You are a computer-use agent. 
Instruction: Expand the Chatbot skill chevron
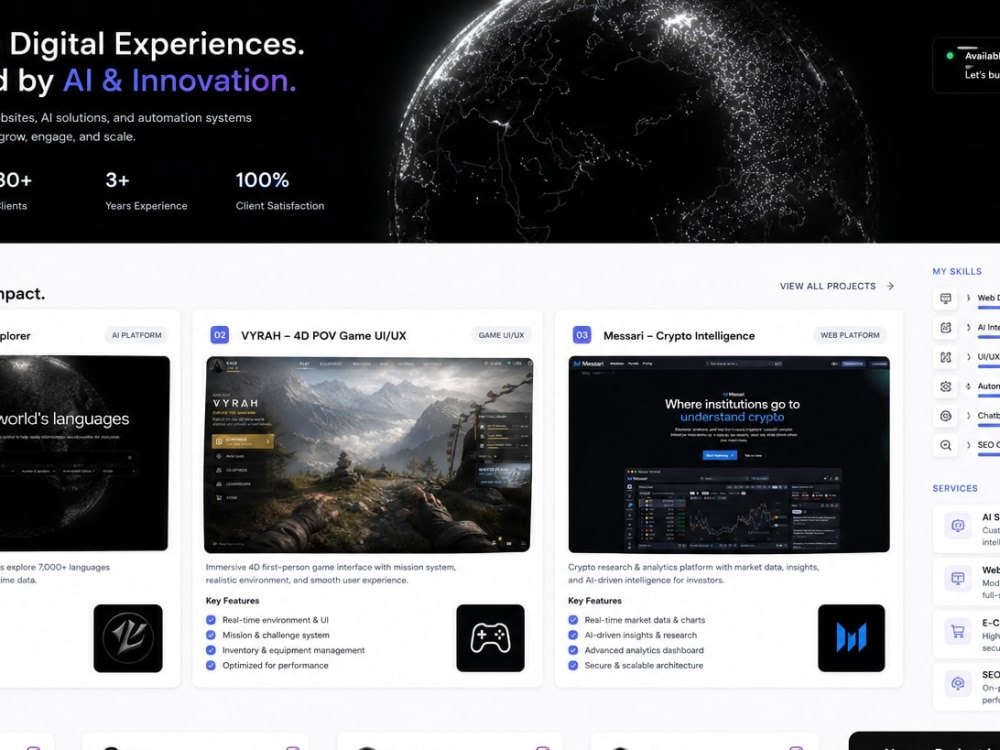tap(968, 416)
